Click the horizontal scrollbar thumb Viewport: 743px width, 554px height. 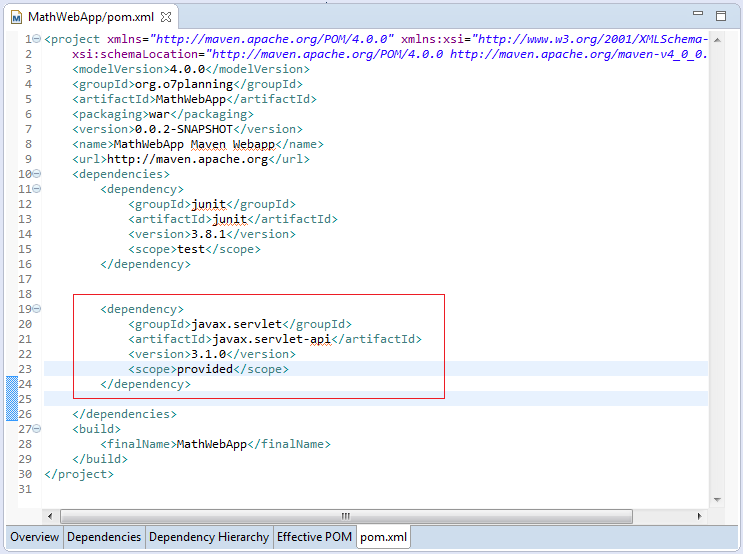(x=346, y=516)
